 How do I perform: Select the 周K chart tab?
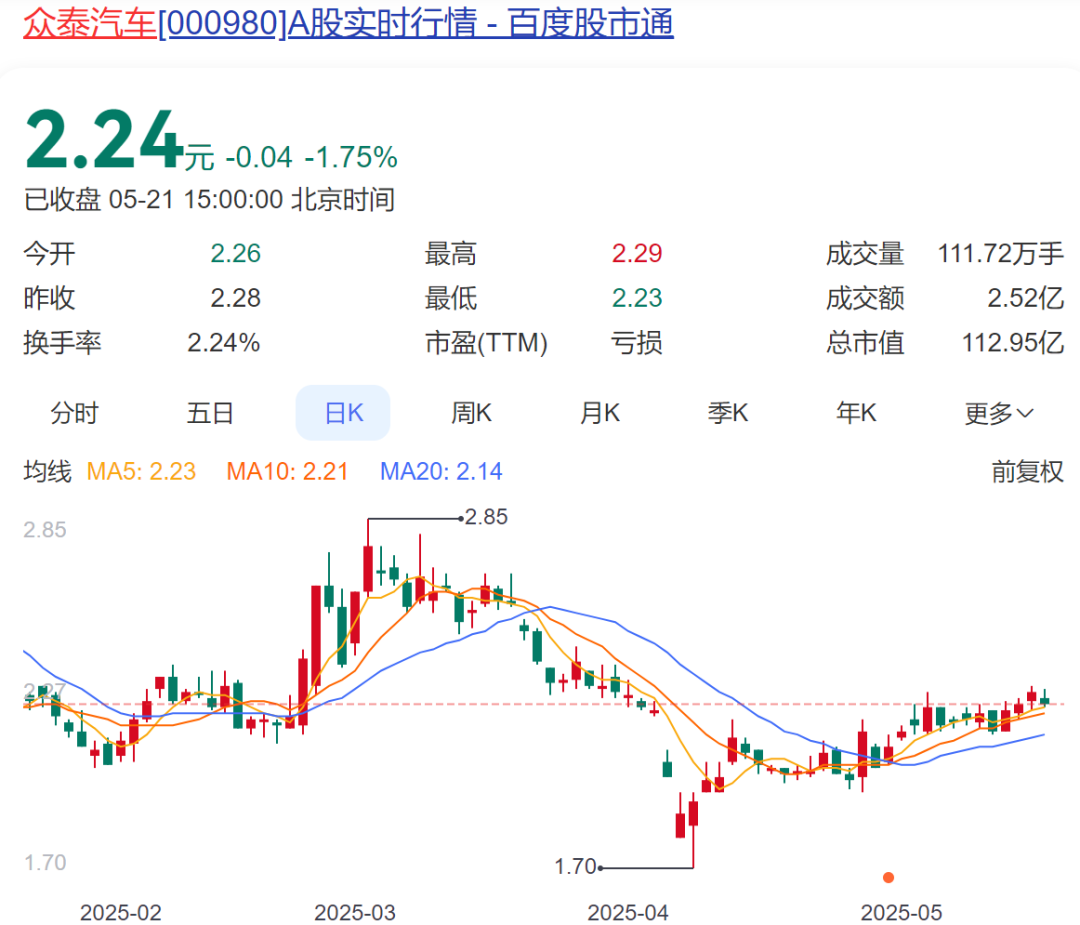471,413
